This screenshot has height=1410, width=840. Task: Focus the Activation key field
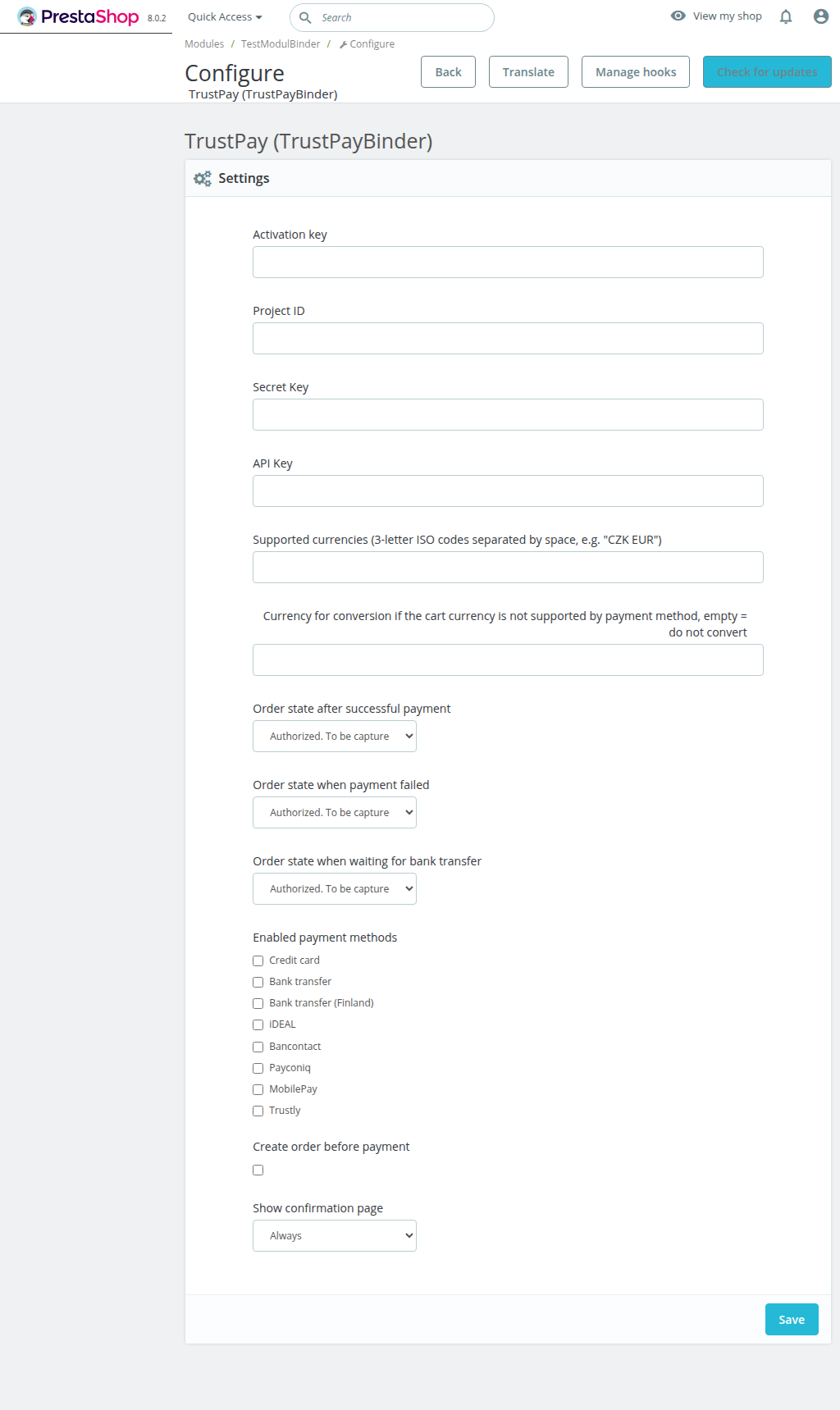(x=508, y=262)
